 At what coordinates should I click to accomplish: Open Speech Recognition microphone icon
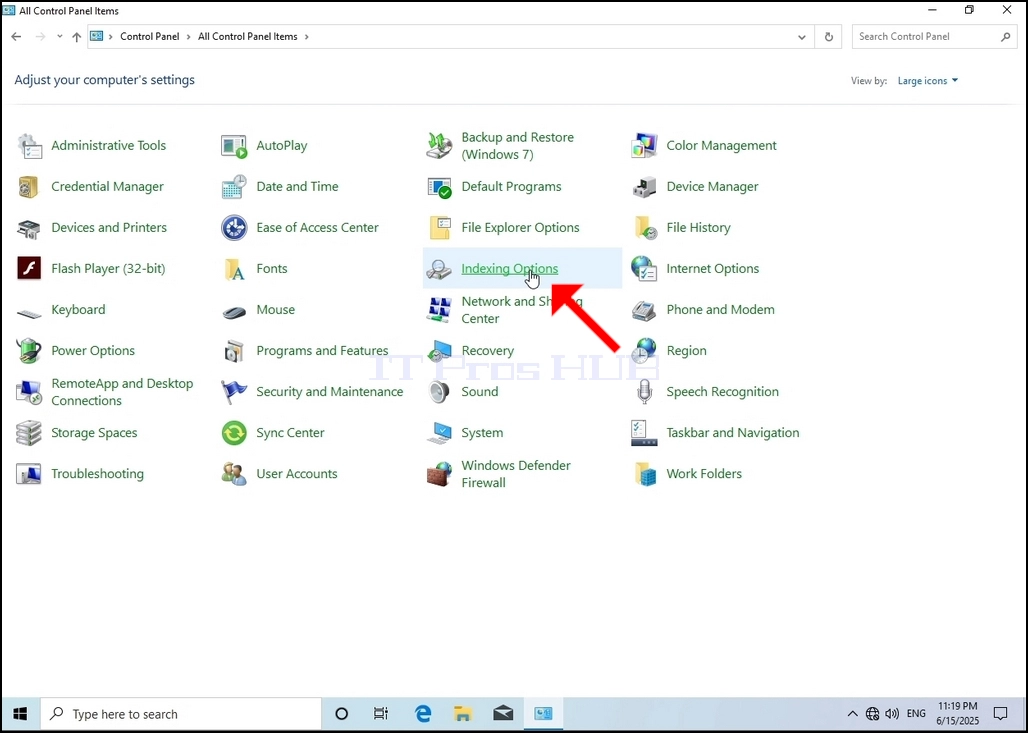644,391
